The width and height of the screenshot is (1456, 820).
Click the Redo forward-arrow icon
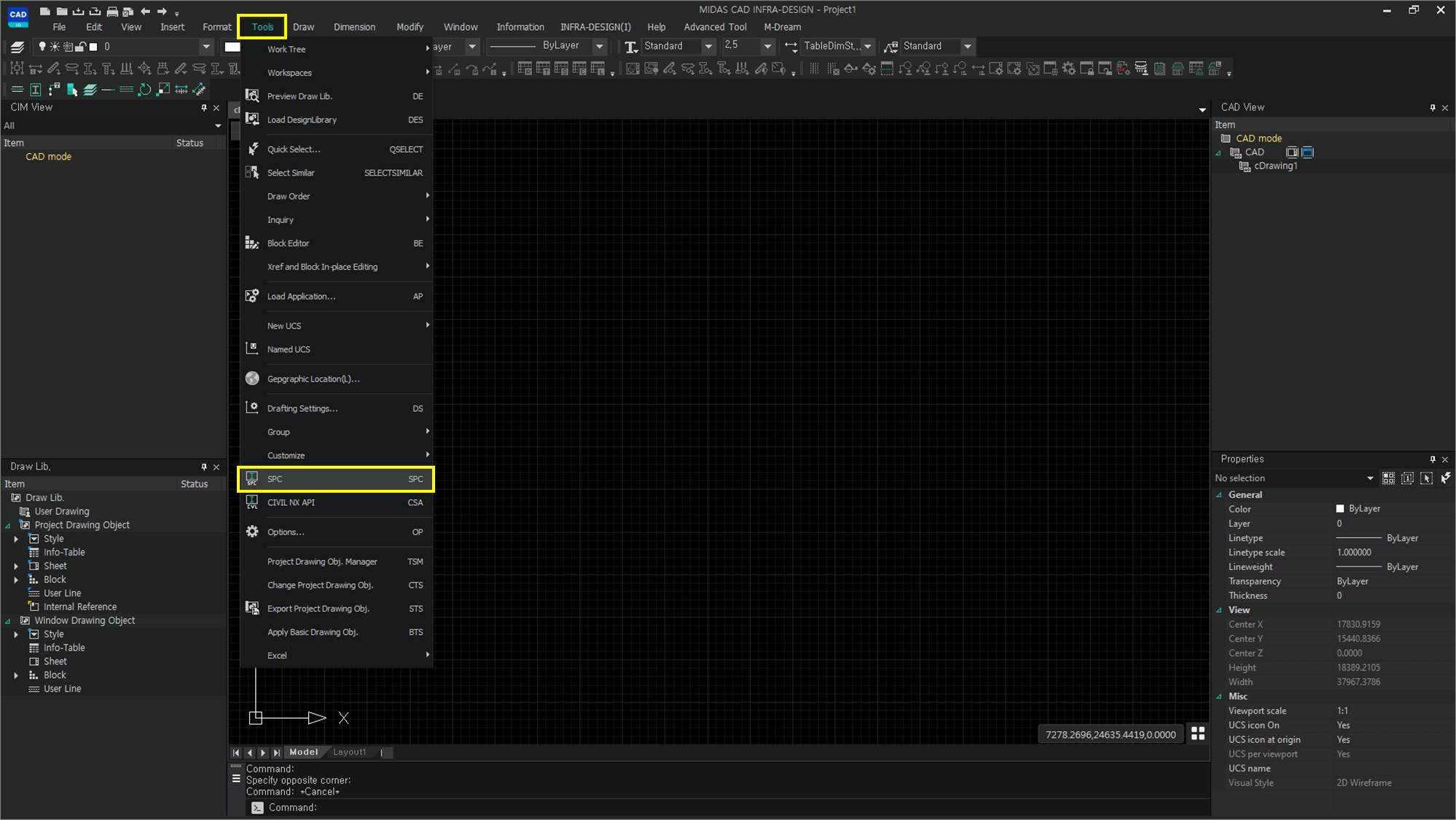point(162,11)
